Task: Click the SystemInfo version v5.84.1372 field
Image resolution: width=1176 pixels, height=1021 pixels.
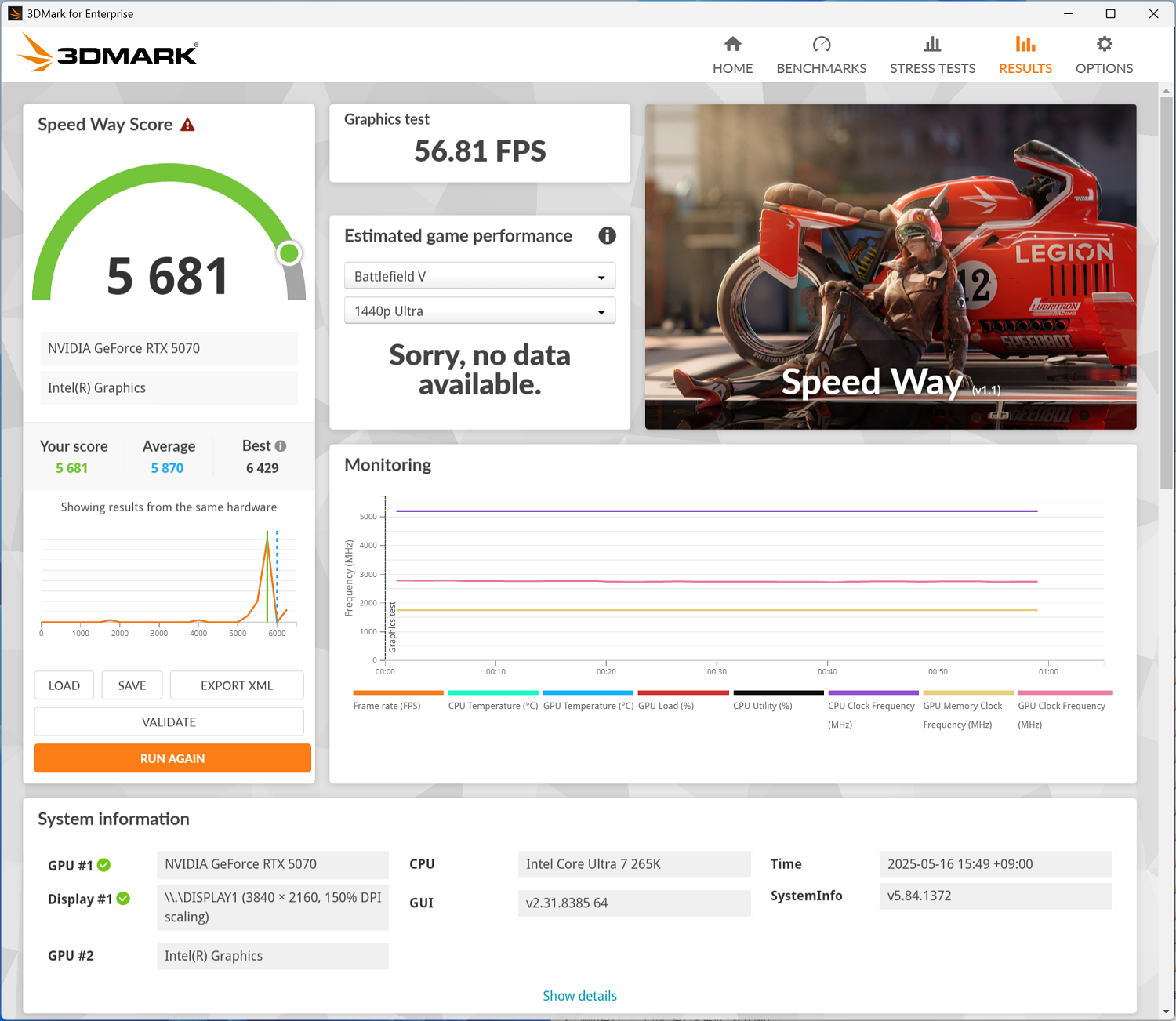Action: (x=996, y=896)
